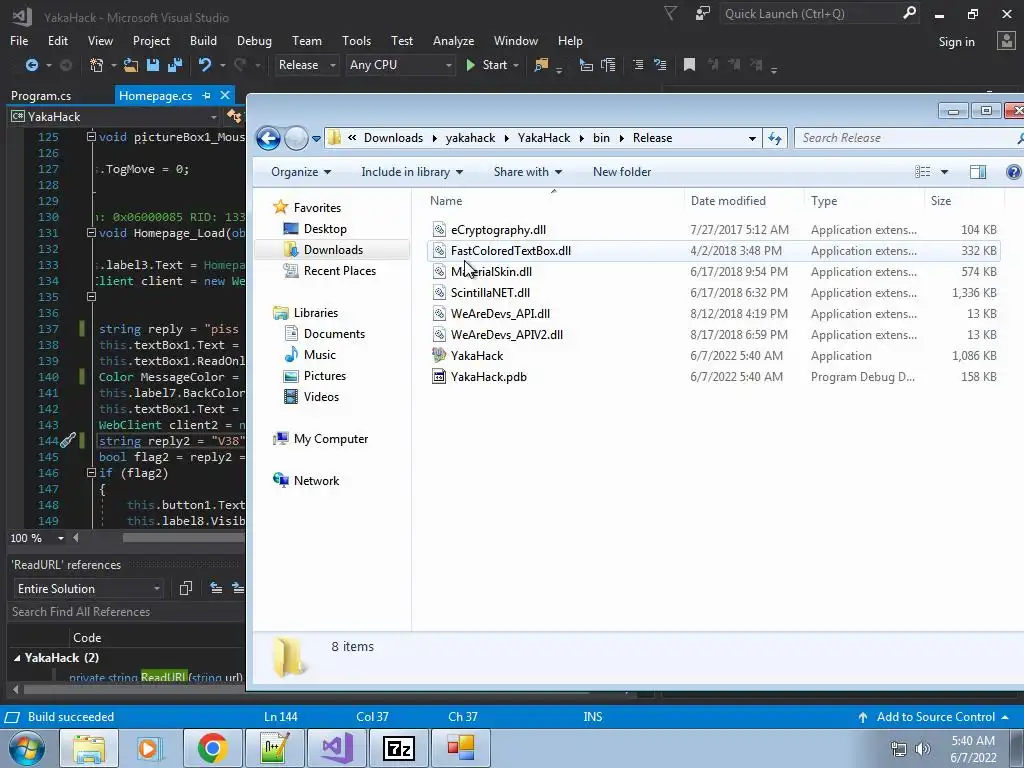Viewport: 1024px width, 768px height.
Task: Collapse Homepage_Load method at line 131
Action: (x=91, y=233)
